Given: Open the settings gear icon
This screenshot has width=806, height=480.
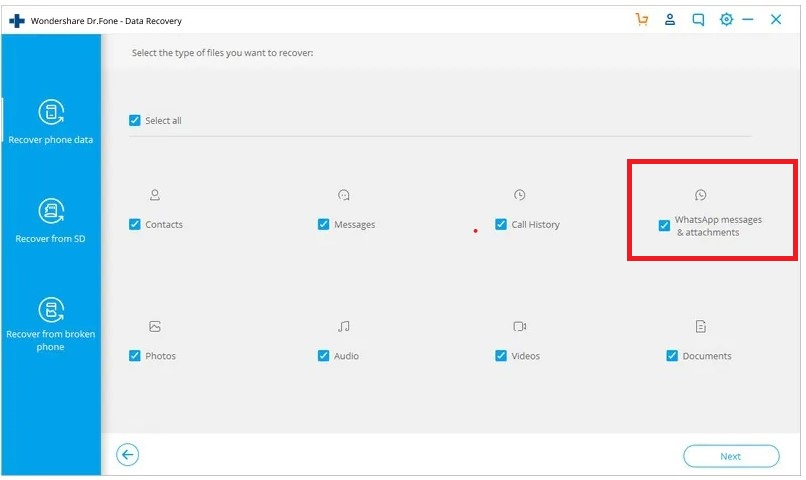Looking at the screenshot, I should [x=726, y=20].
